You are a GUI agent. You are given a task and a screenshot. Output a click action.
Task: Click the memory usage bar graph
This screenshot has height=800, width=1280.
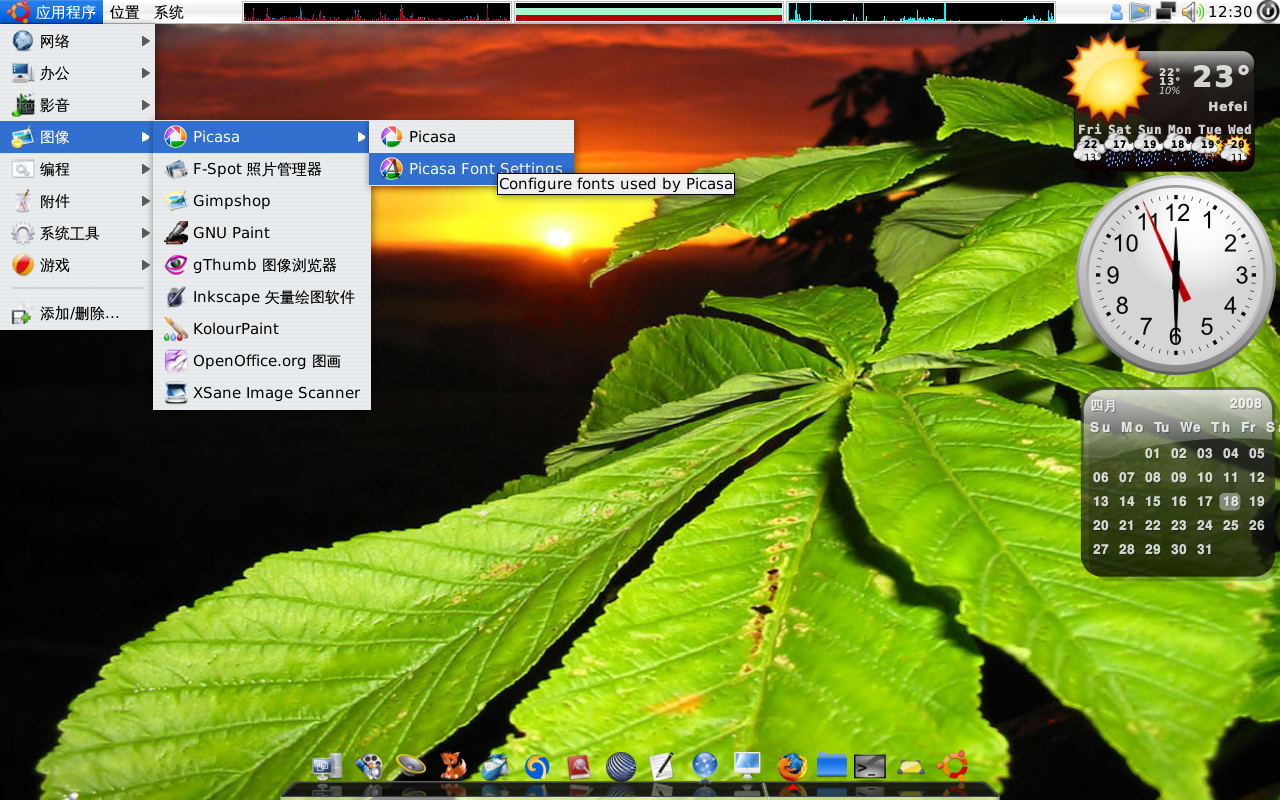tap(648, 12)
